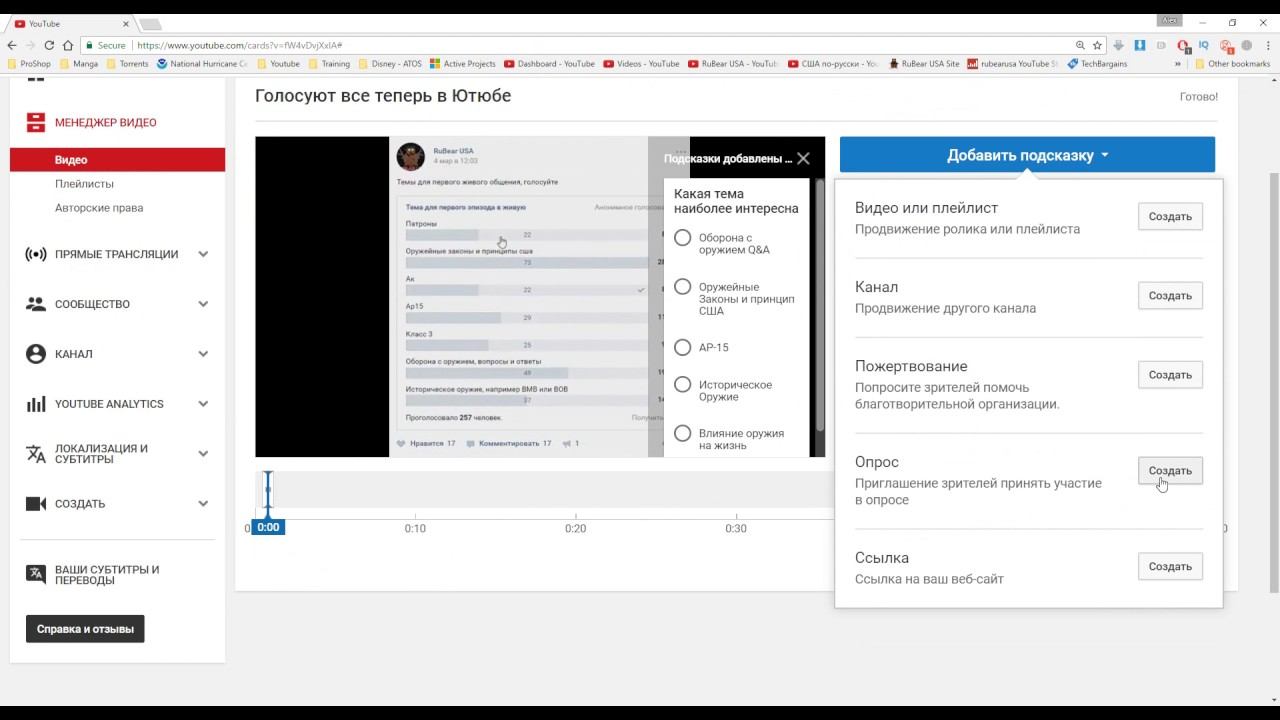Click YouTube Analytics bar chart icon

36,404
